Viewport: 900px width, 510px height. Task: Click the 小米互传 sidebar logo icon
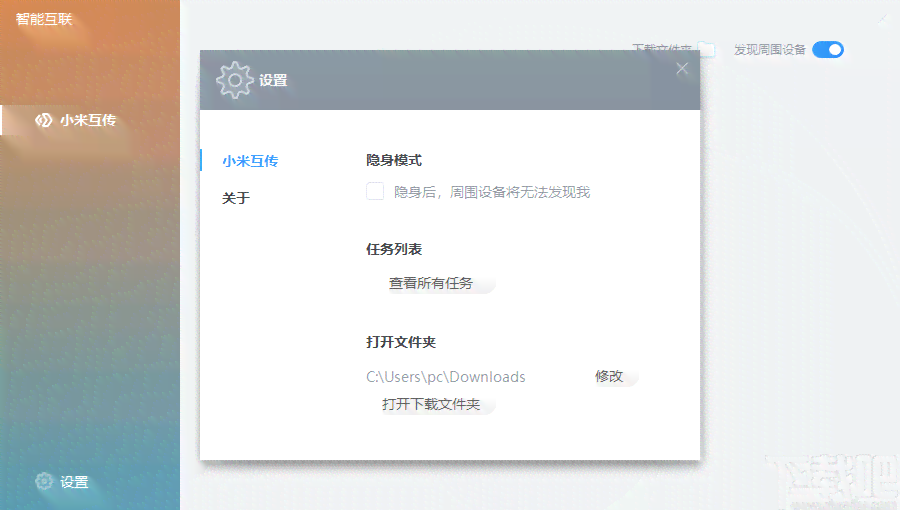pyautogui.click(x=44, y=120)
